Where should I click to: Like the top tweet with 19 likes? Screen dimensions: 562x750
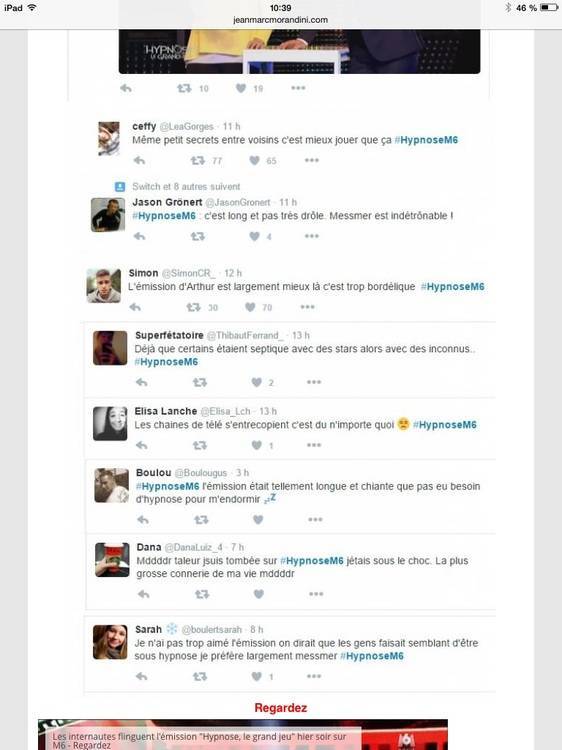click(241, 88)
